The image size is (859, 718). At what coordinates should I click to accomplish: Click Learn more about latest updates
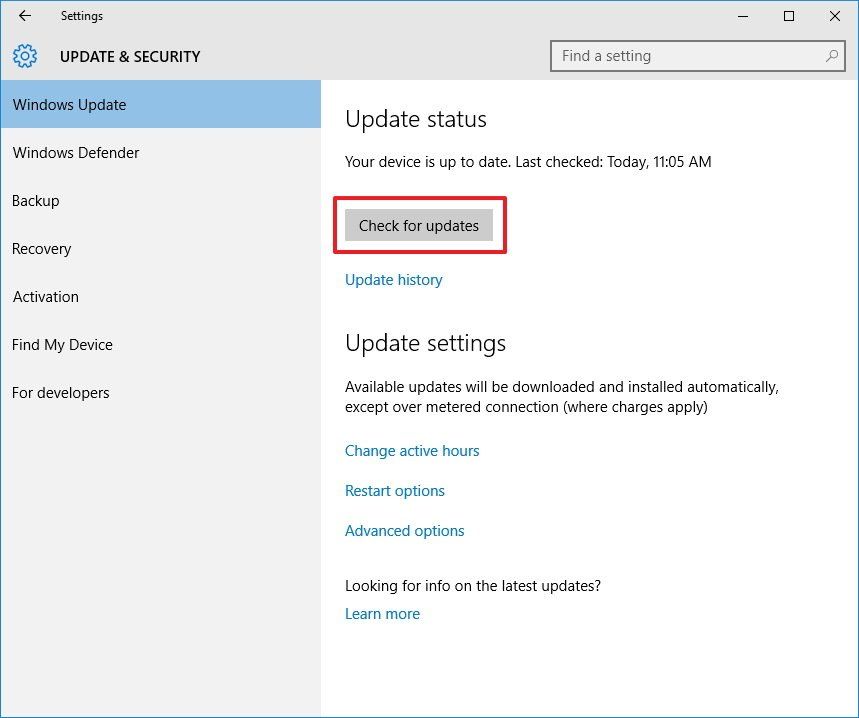point(382,613)
